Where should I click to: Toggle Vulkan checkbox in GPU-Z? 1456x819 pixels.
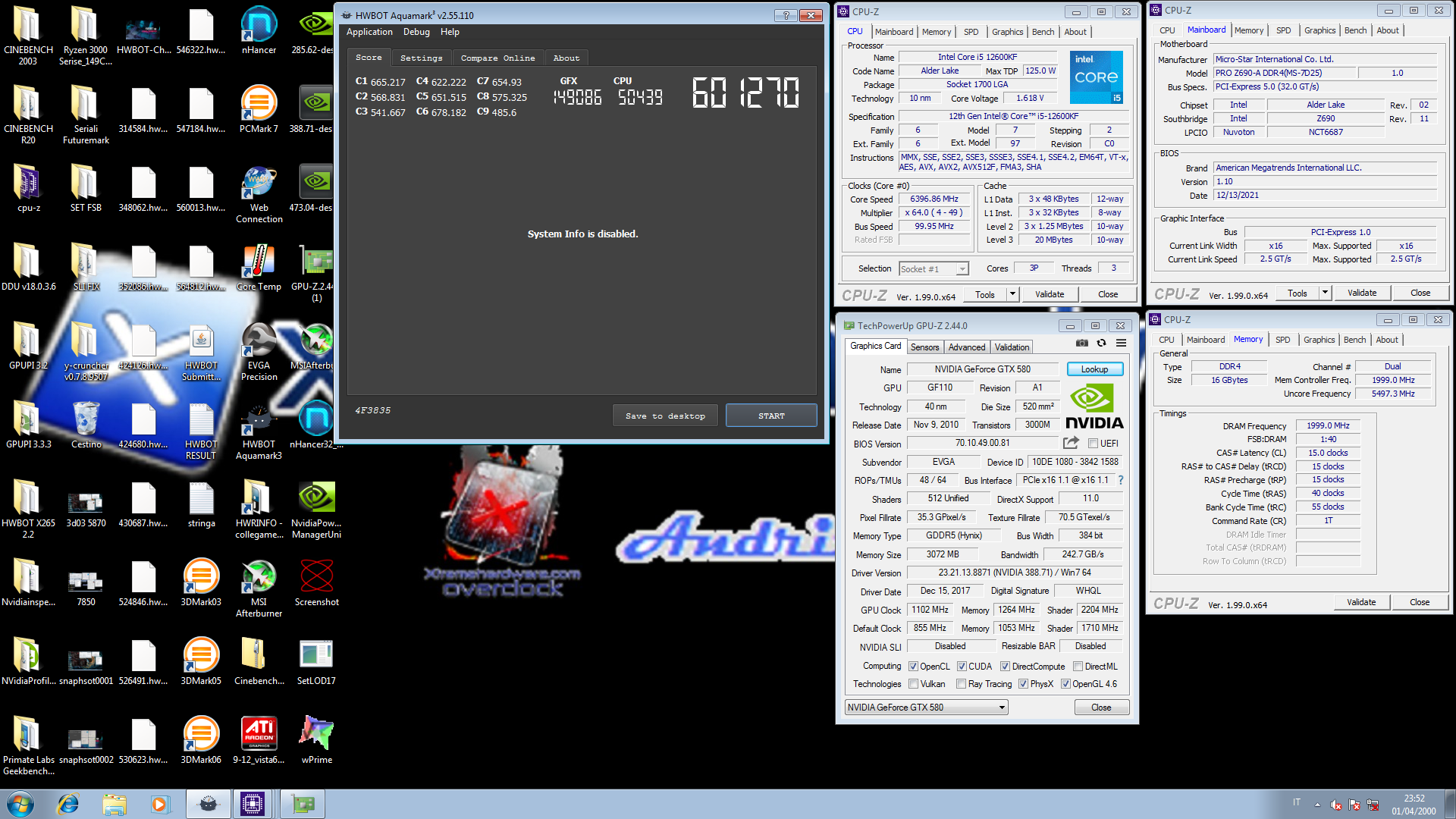coord(913,684)
